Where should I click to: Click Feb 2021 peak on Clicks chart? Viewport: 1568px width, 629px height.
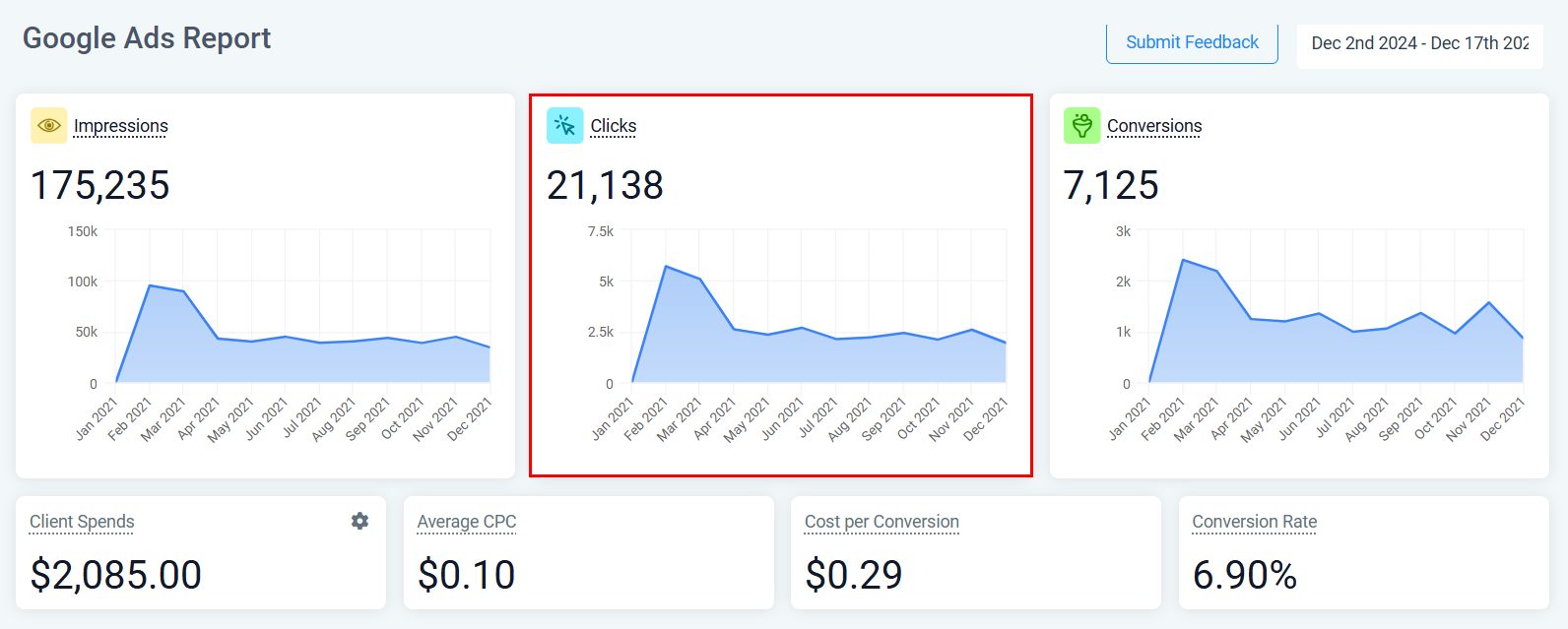pos(666,267)
